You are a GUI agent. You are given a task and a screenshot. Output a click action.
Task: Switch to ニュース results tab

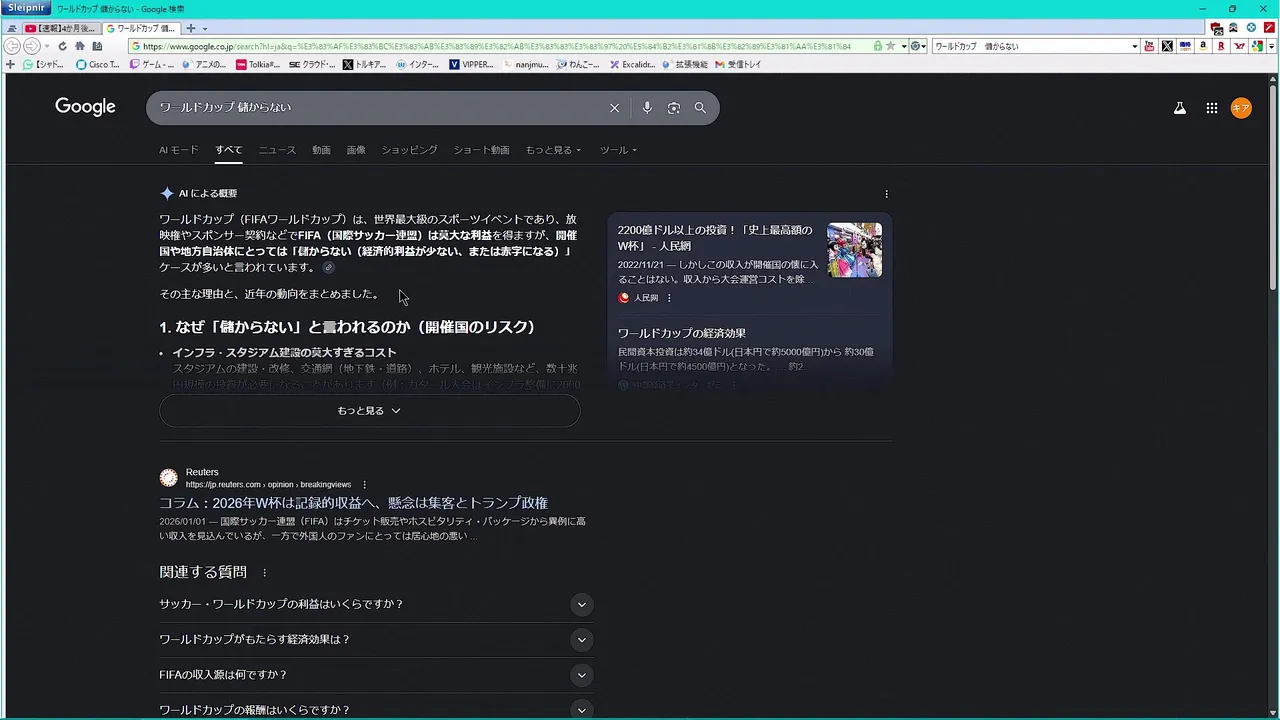(277, 150)
